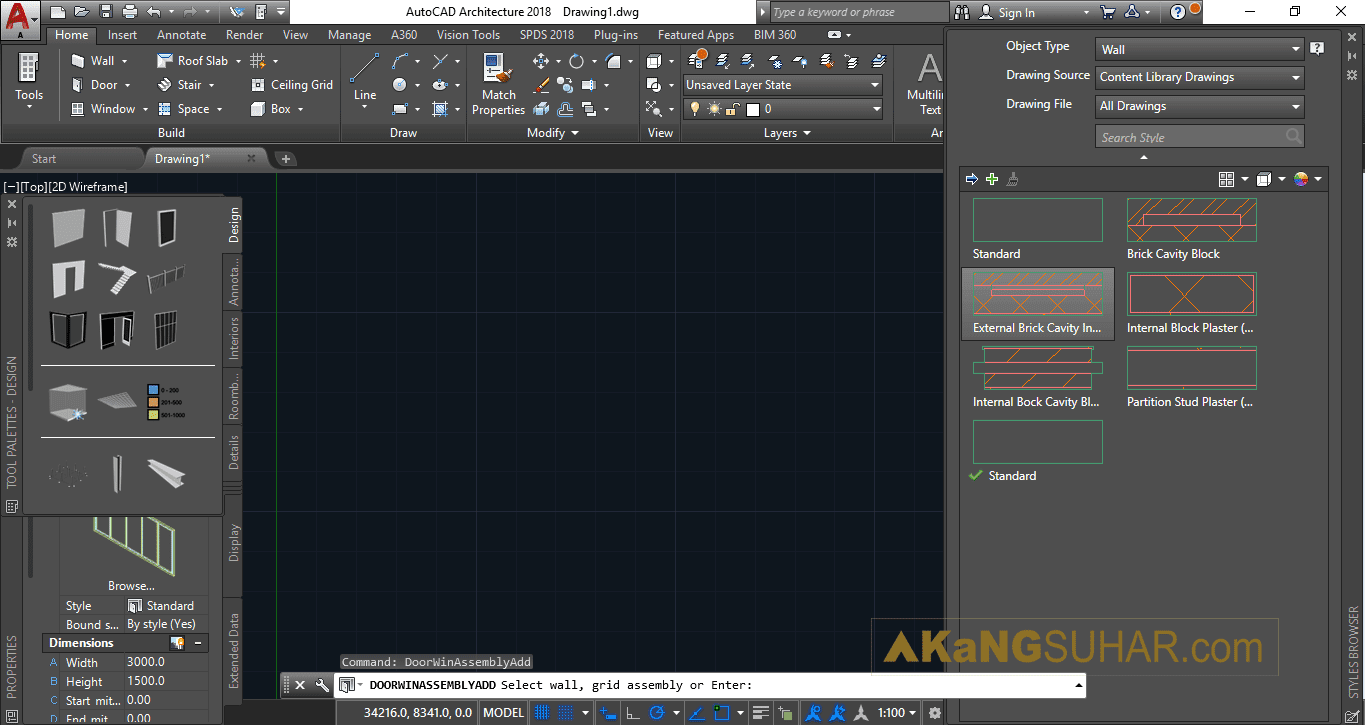Click Browse in Properties palette
The image size is (1365, 725).
click(x=131, y=586)
